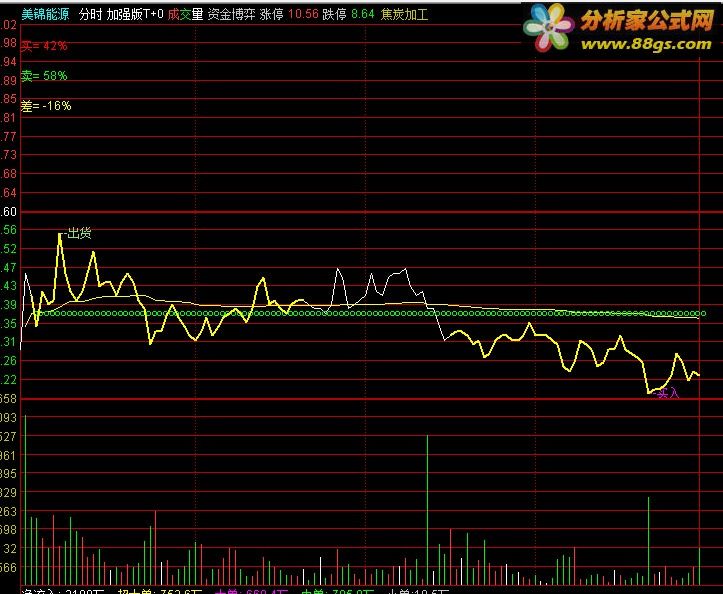
Task: Open the 资金博弈 indicator label
Action: 231,14
